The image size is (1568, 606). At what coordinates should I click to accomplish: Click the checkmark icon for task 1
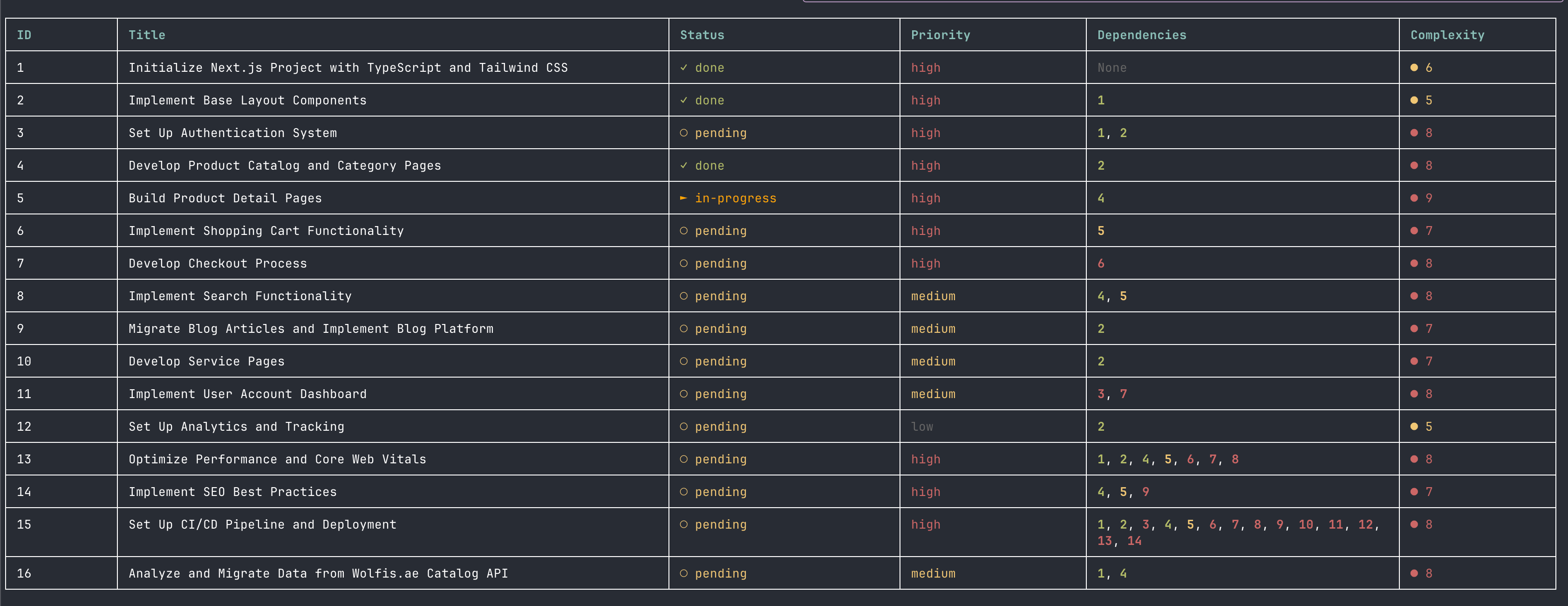point(683,68)
